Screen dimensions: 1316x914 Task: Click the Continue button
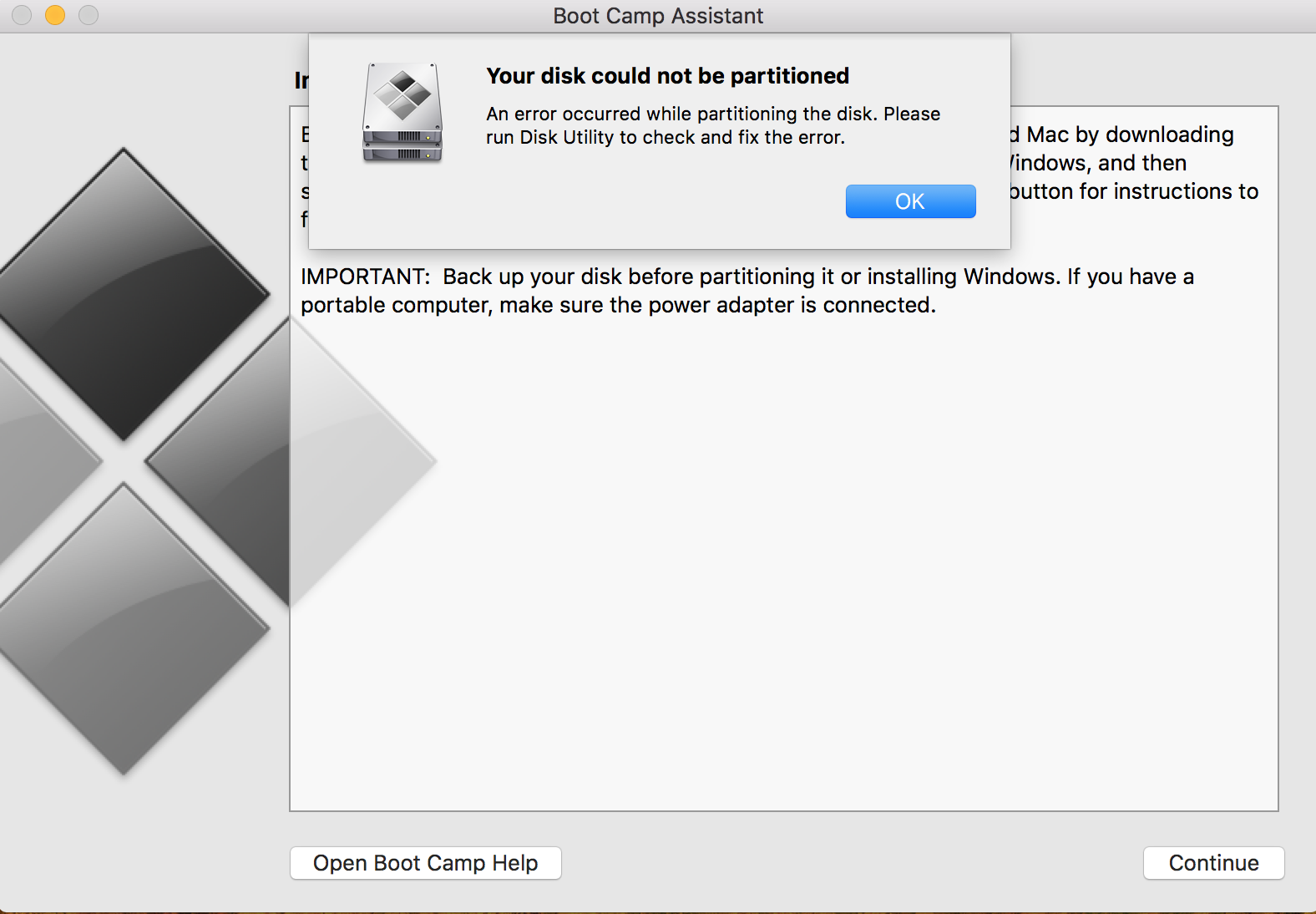1213,863
